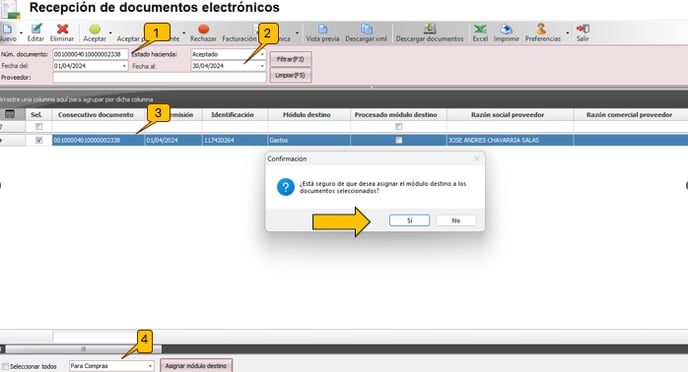
Task: Click the Imprimir printer icon
Action: tap(506, 29)
